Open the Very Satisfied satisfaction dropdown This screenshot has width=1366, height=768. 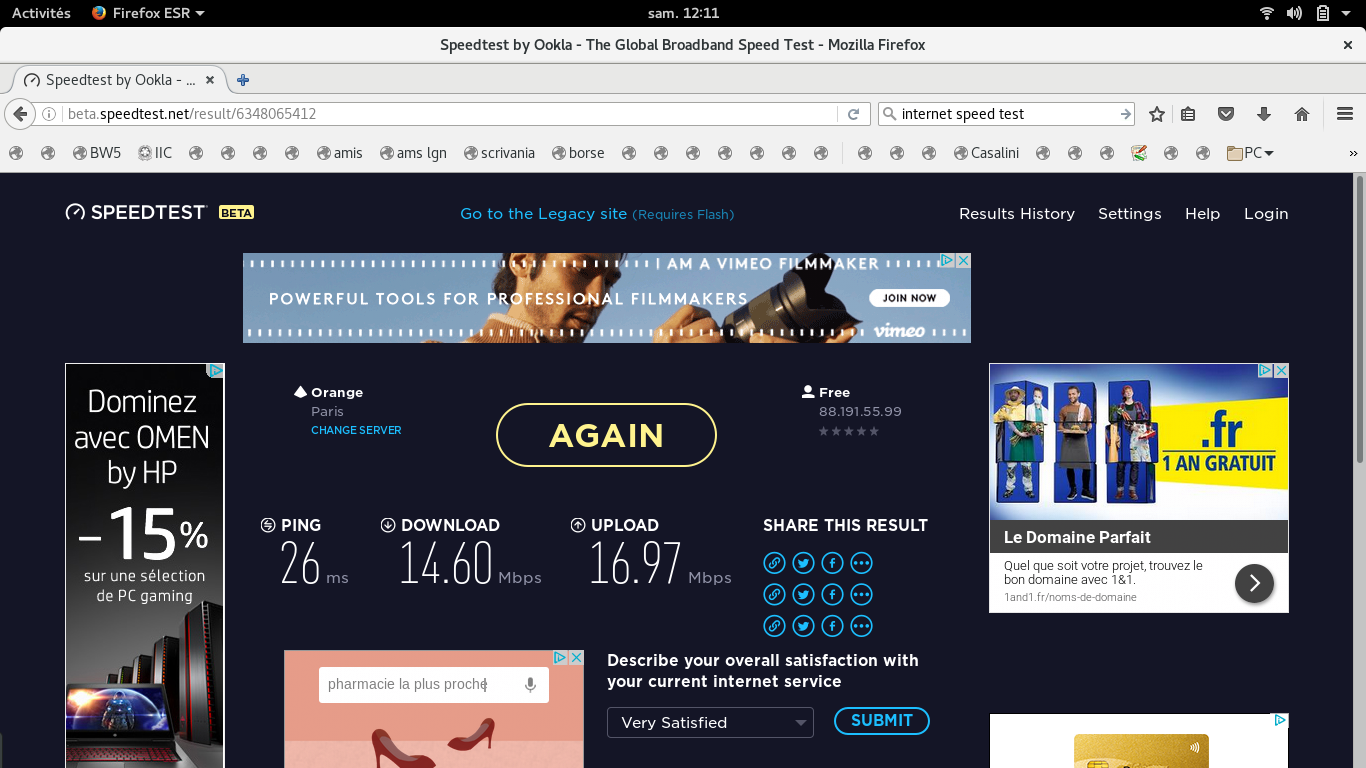pos(710,722)
